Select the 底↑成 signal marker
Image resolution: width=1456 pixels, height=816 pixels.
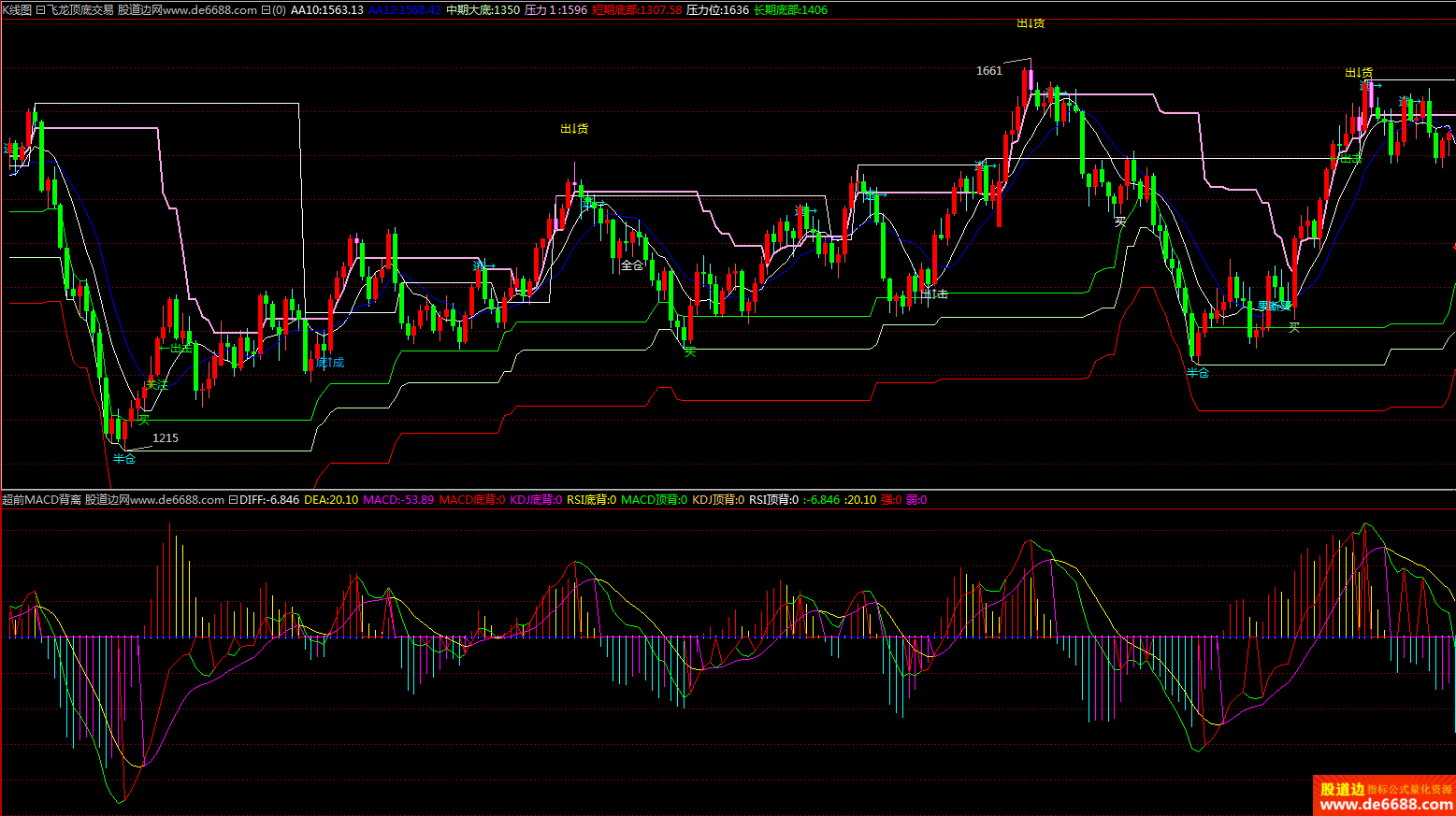330,362
